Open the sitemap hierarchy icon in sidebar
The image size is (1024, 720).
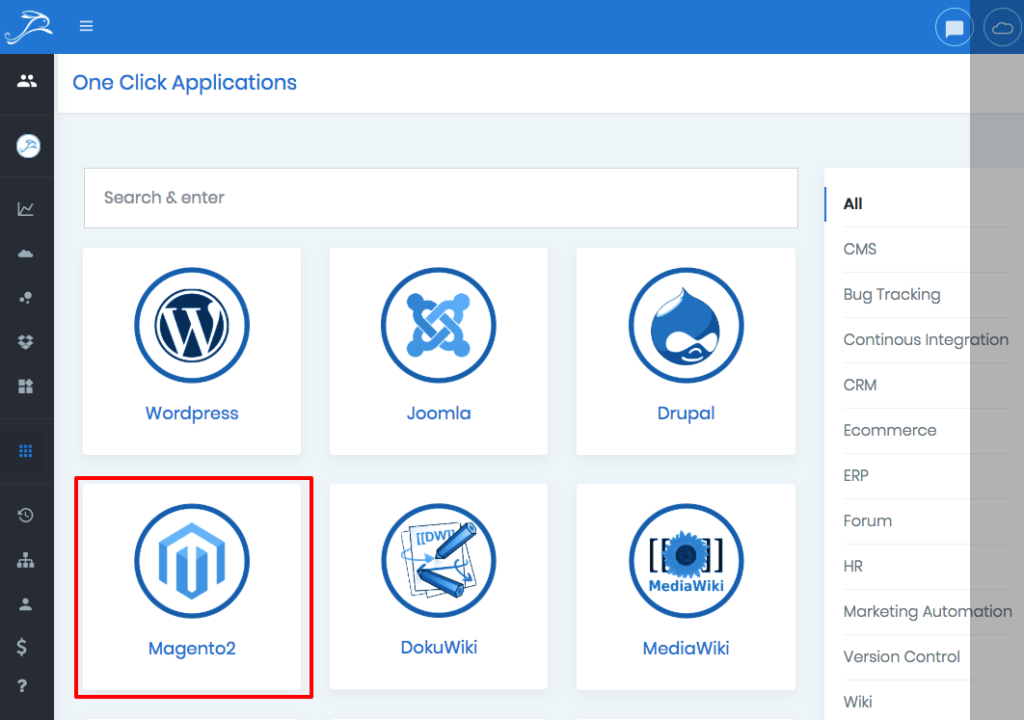(x=26, y=560)
